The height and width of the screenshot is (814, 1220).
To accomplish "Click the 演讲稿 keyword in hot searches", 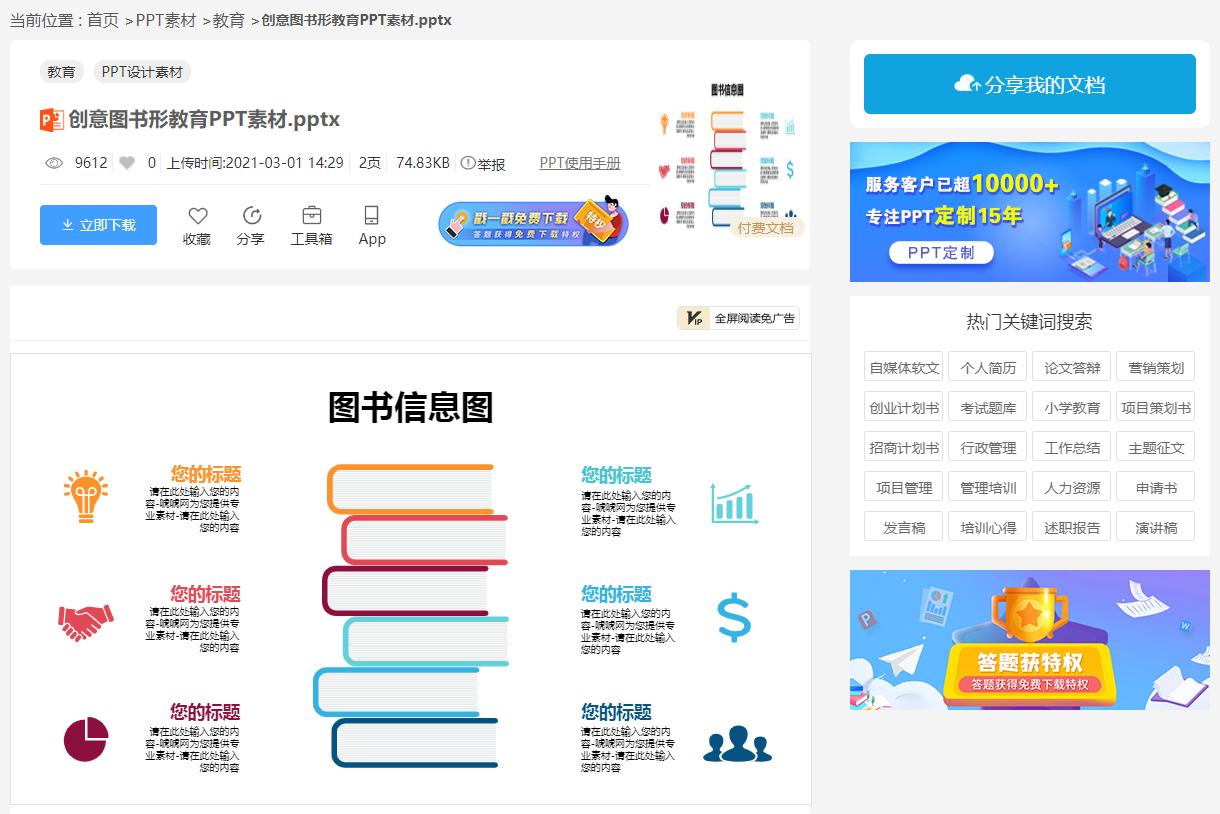I will coord(1155,527).
